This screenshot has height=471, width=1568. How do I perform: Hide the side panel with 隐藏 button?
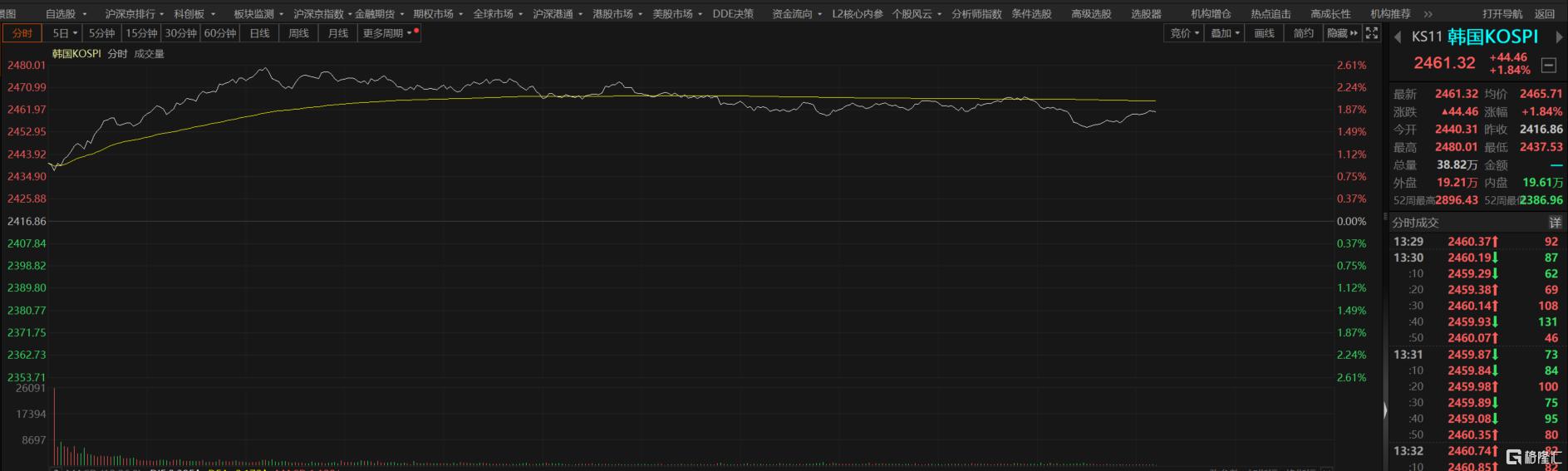pyautogui.click(x=1342, y=33)
